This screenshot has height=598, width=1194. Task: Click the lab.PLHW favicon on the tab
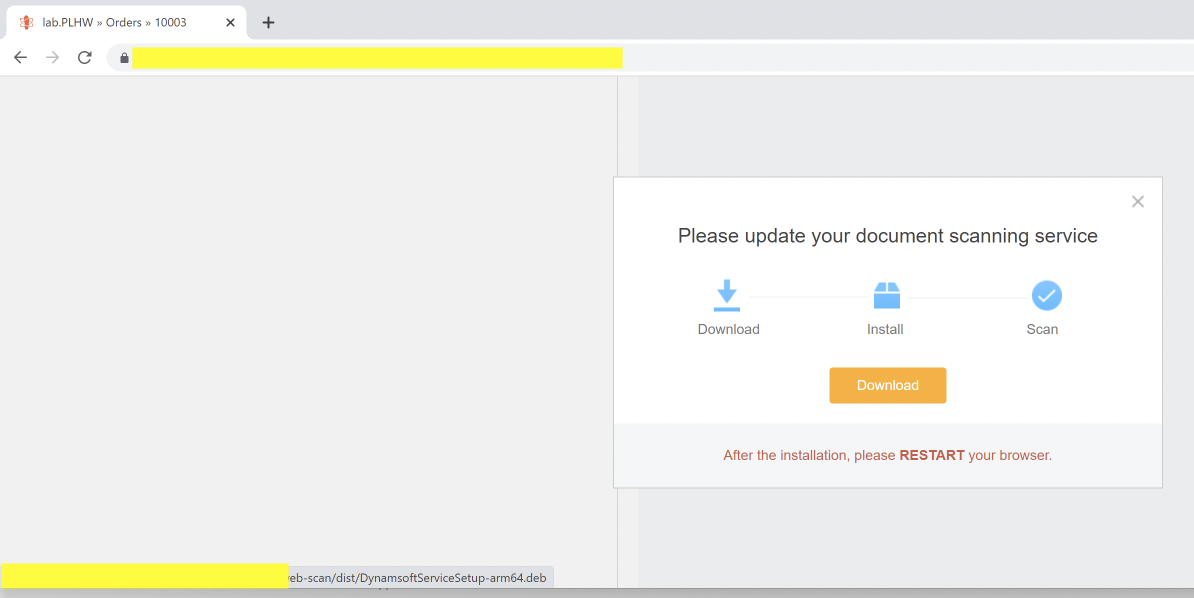(25, 21)
